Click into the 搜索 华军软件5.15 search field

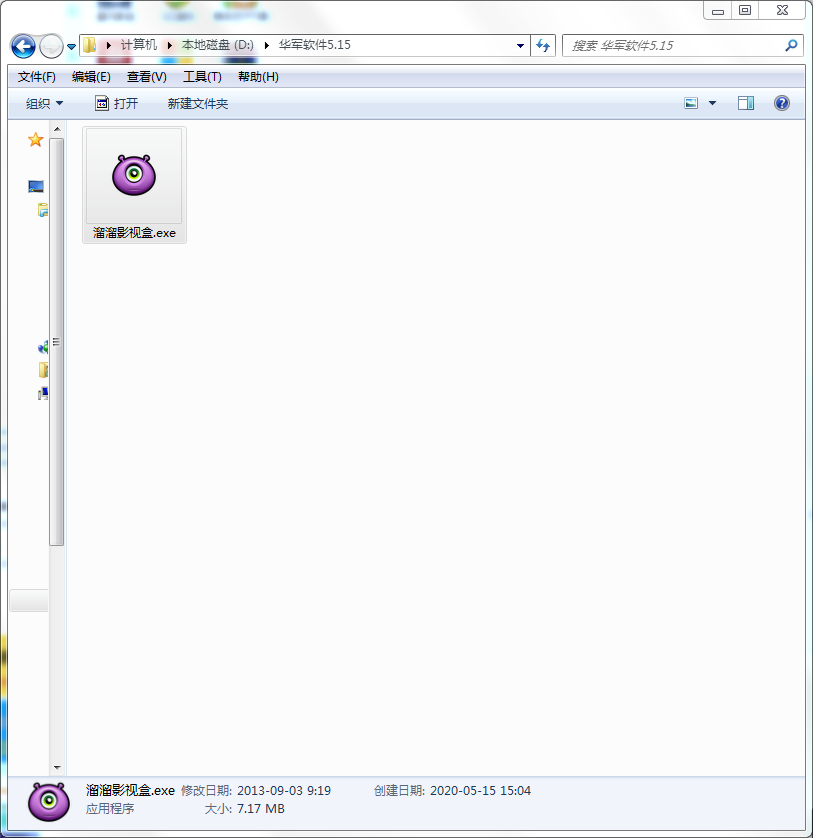670,45
